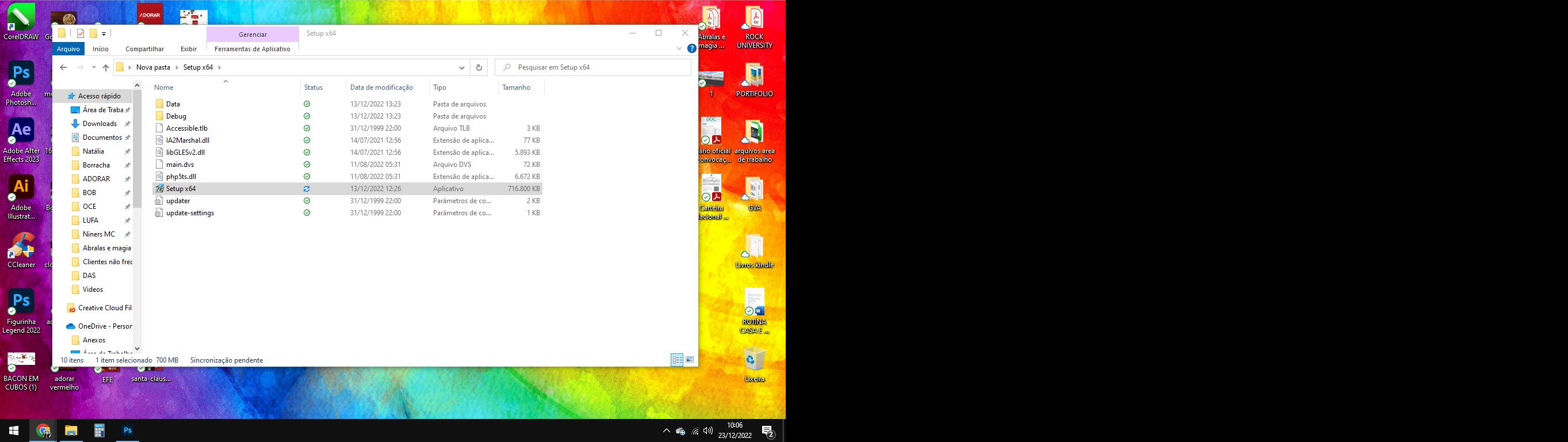Switch to large thumbnails view layout
Screen dimensions: 1568x442
pos(690,360)
